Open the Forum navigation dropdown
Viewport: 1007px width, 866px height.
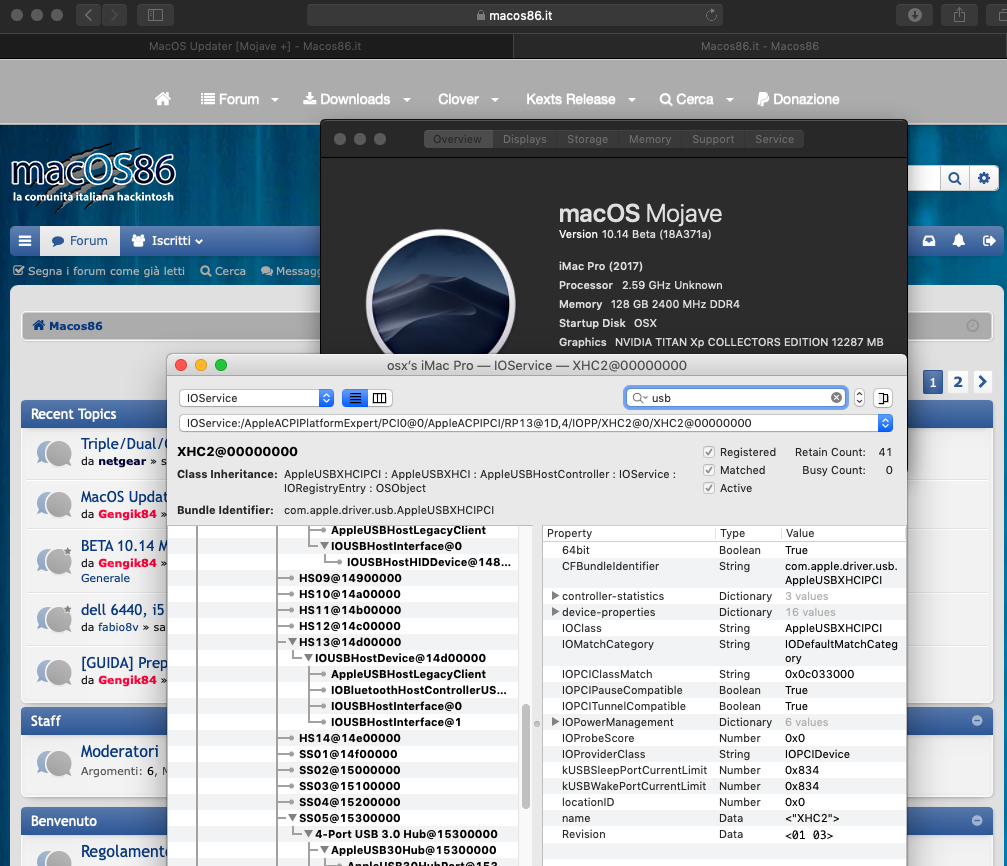point(240,99)
